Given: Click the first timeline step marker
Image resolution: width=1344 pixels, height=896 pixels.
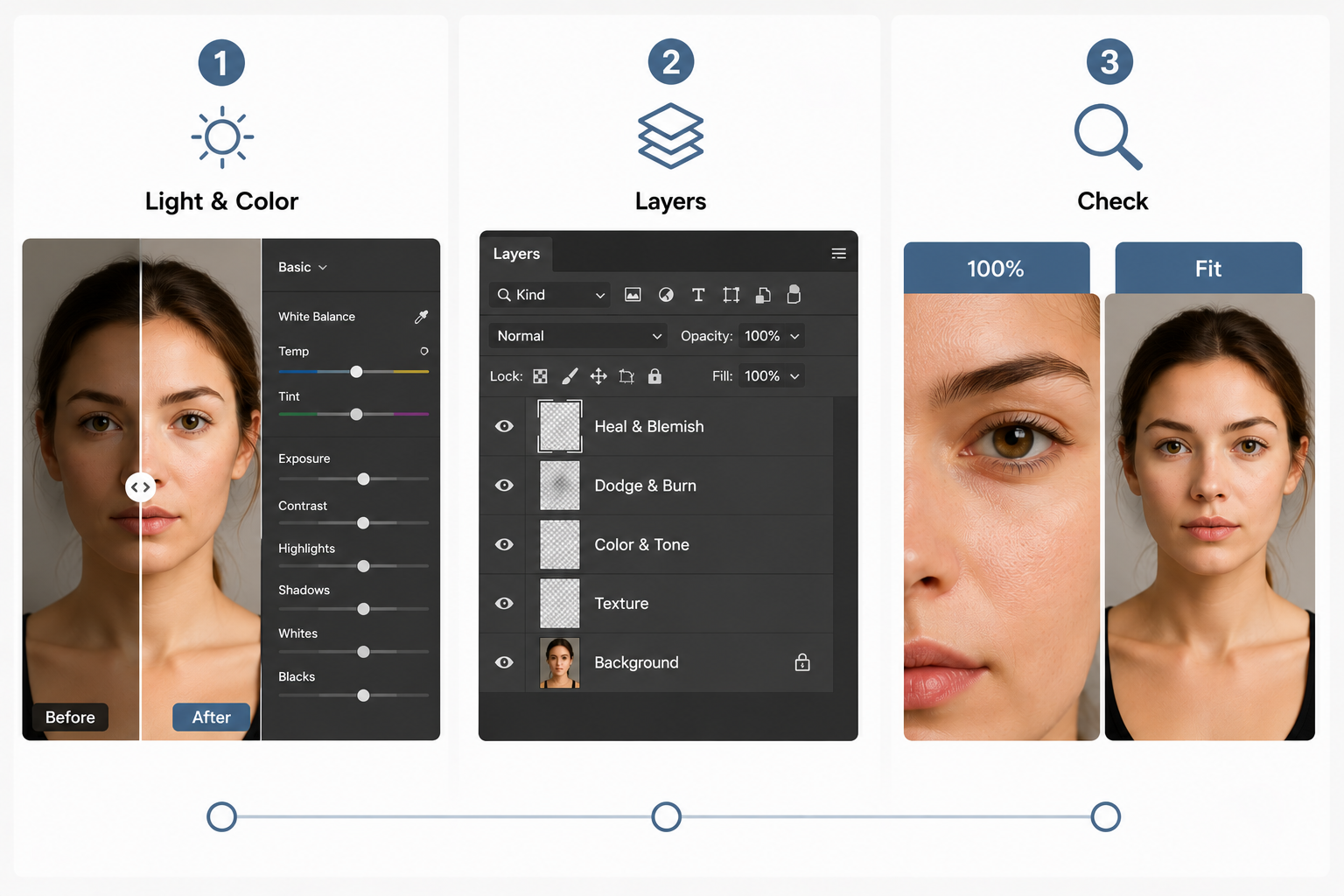Looking at the screenshot, I should coord(222,816).
